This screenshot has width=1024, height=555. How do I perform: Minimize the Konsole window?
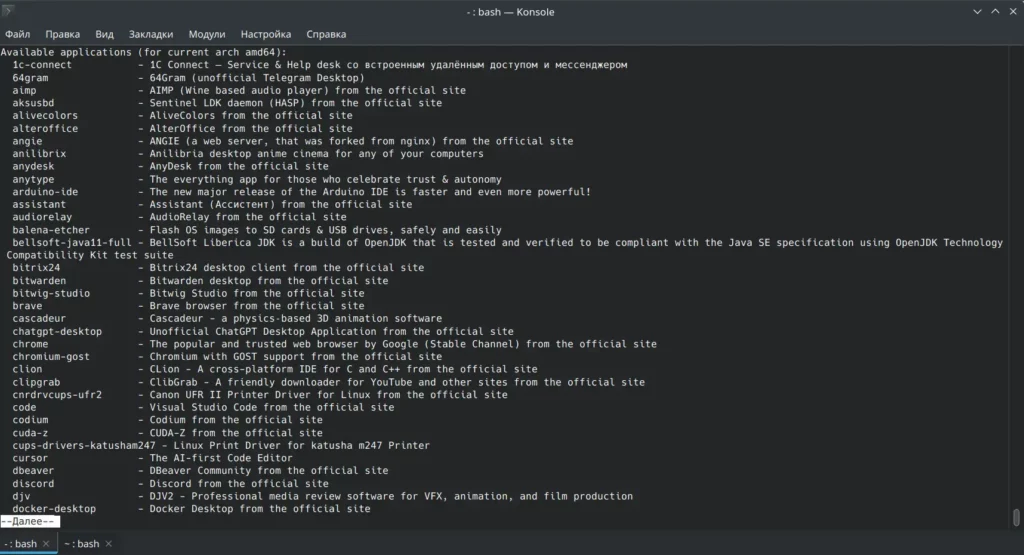pos(977,12)
